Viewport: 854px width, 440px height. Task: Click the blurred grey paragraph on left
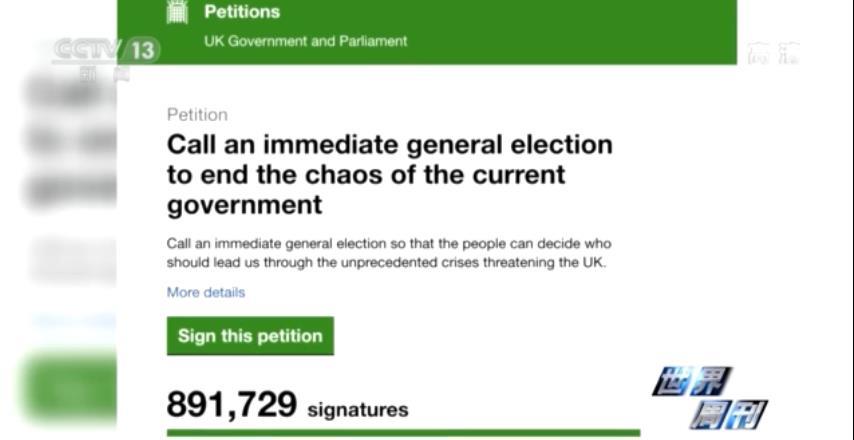(70, 258)
